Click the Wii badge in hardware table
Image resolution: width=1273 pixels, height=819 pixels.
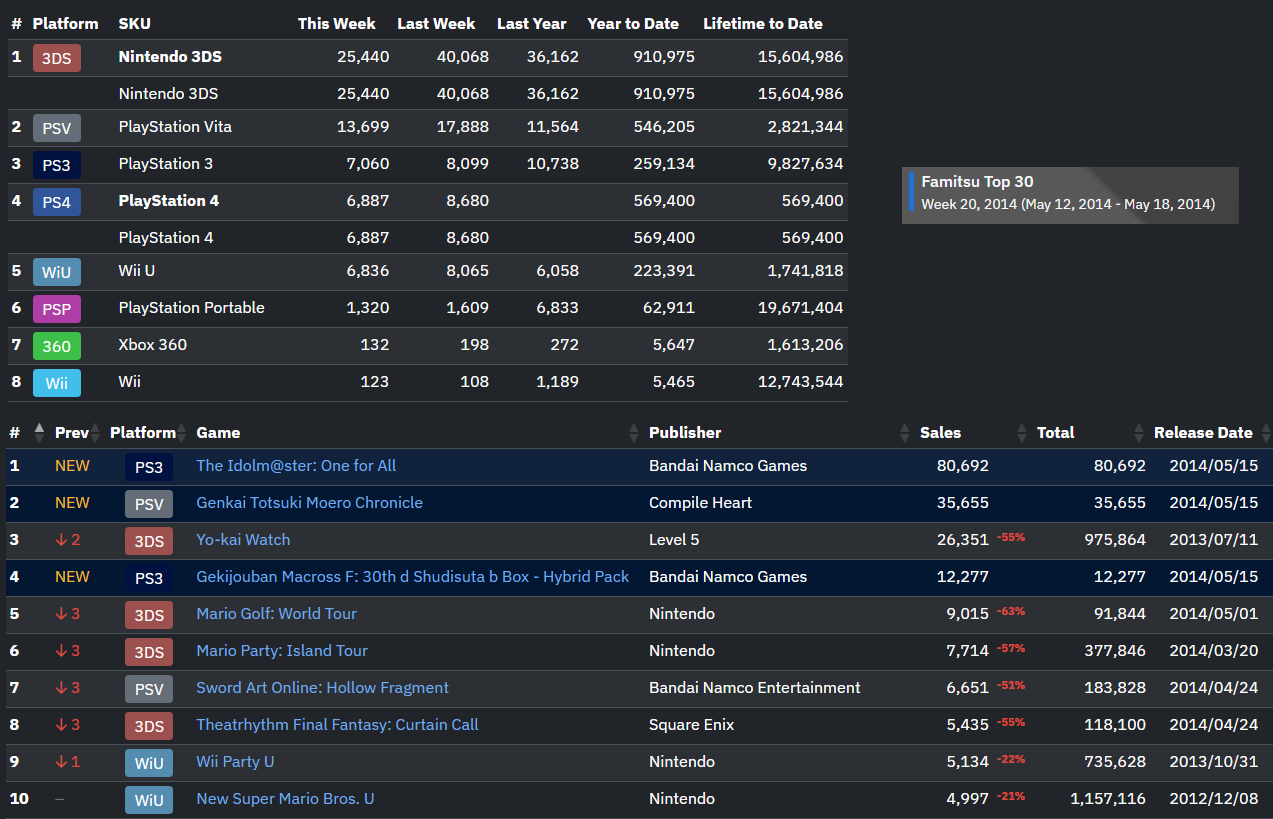tap(56, 383)
